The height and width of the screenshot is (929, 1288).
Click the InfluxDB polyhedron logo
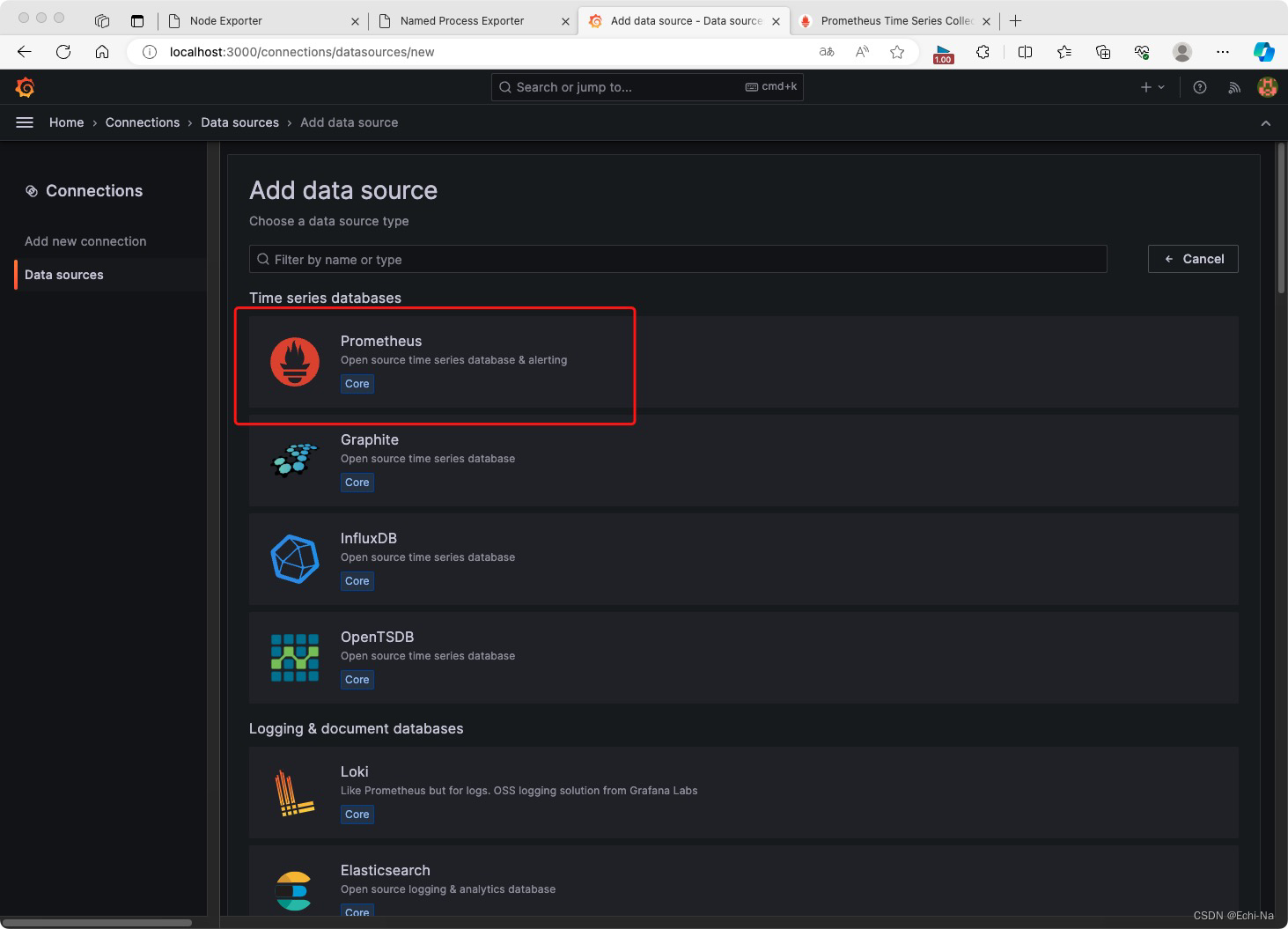point(295,559)
